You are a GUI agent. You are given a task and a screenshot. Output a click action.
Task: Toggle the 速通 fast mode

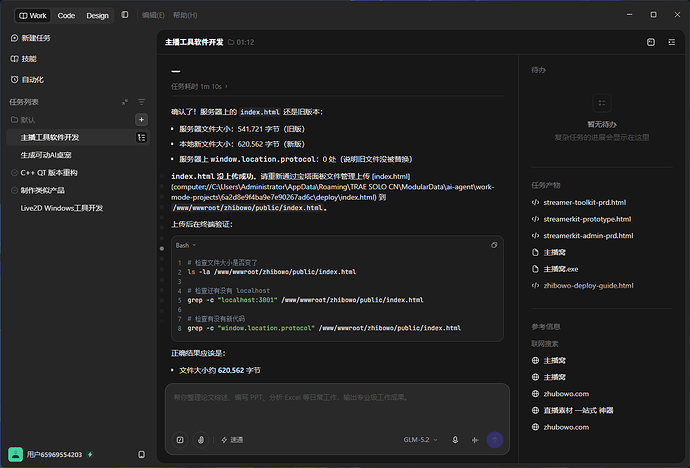pos(232,440)
